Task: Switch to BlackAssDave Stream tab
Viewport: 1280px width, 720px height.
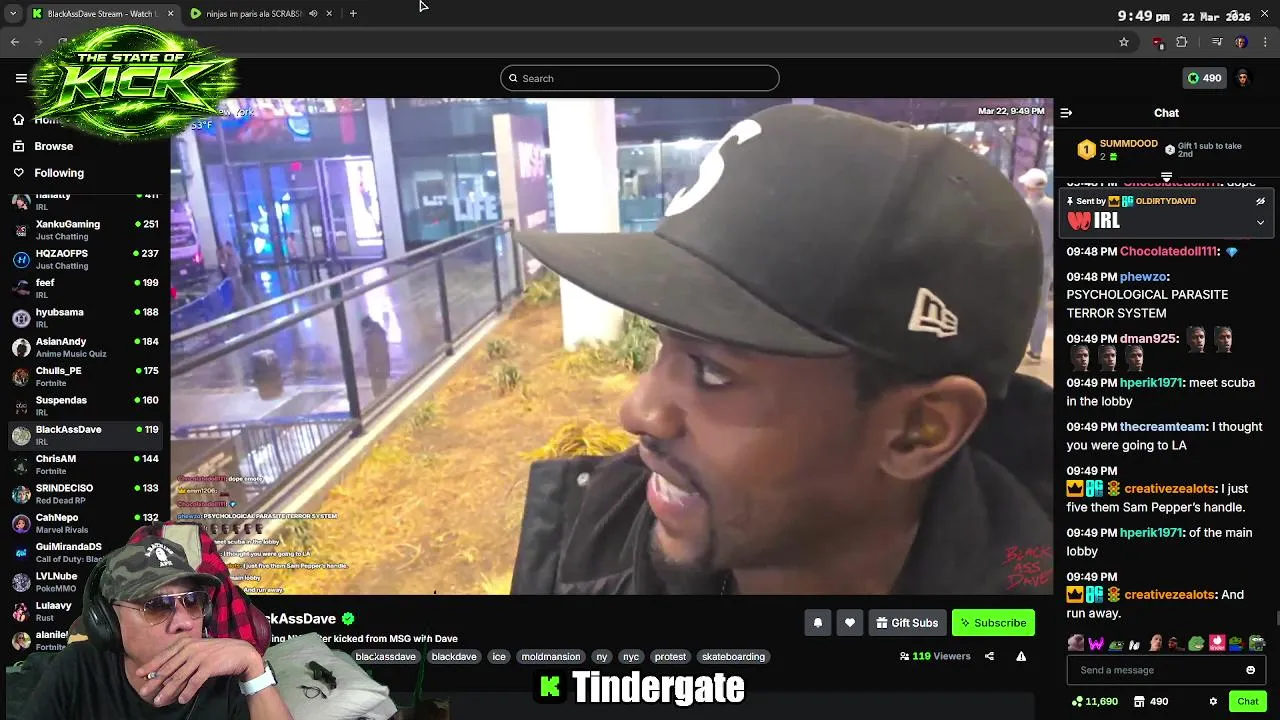Action: click(100, 13)
